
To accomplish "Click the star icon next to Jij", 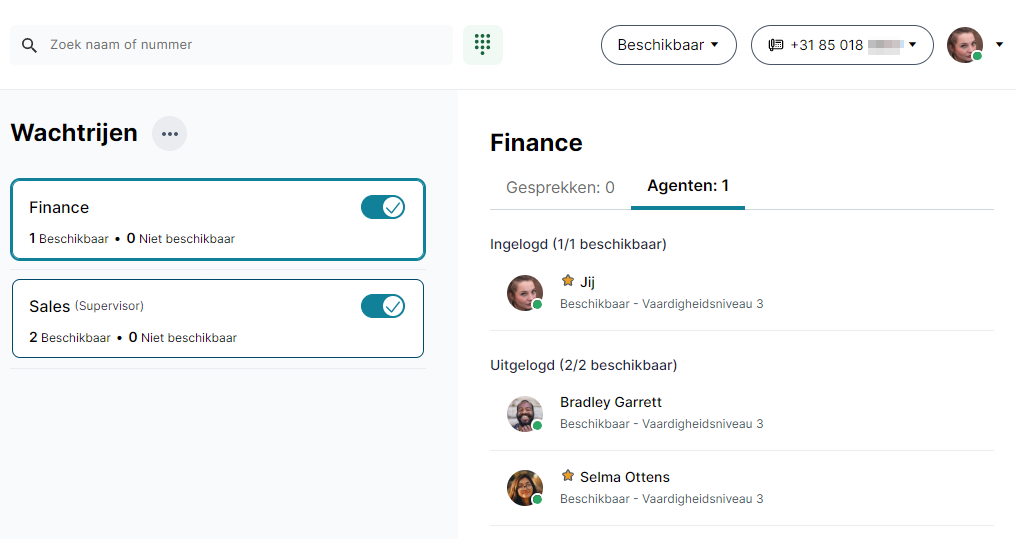I will [568, 281].
